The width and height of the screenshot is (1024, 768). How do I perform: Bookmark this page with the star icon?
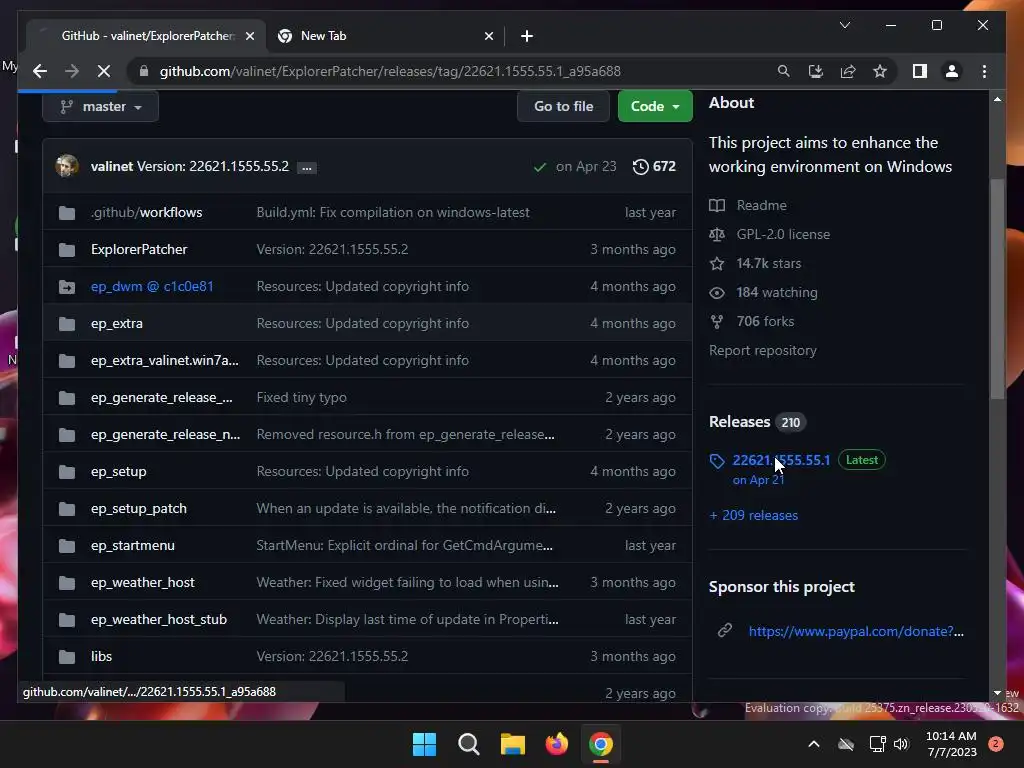click(880, 71)
